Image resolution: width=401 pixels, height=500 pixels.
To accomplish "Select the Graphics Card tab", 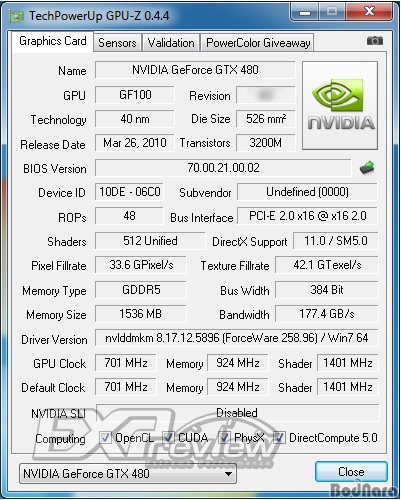I will pos(53,41).
